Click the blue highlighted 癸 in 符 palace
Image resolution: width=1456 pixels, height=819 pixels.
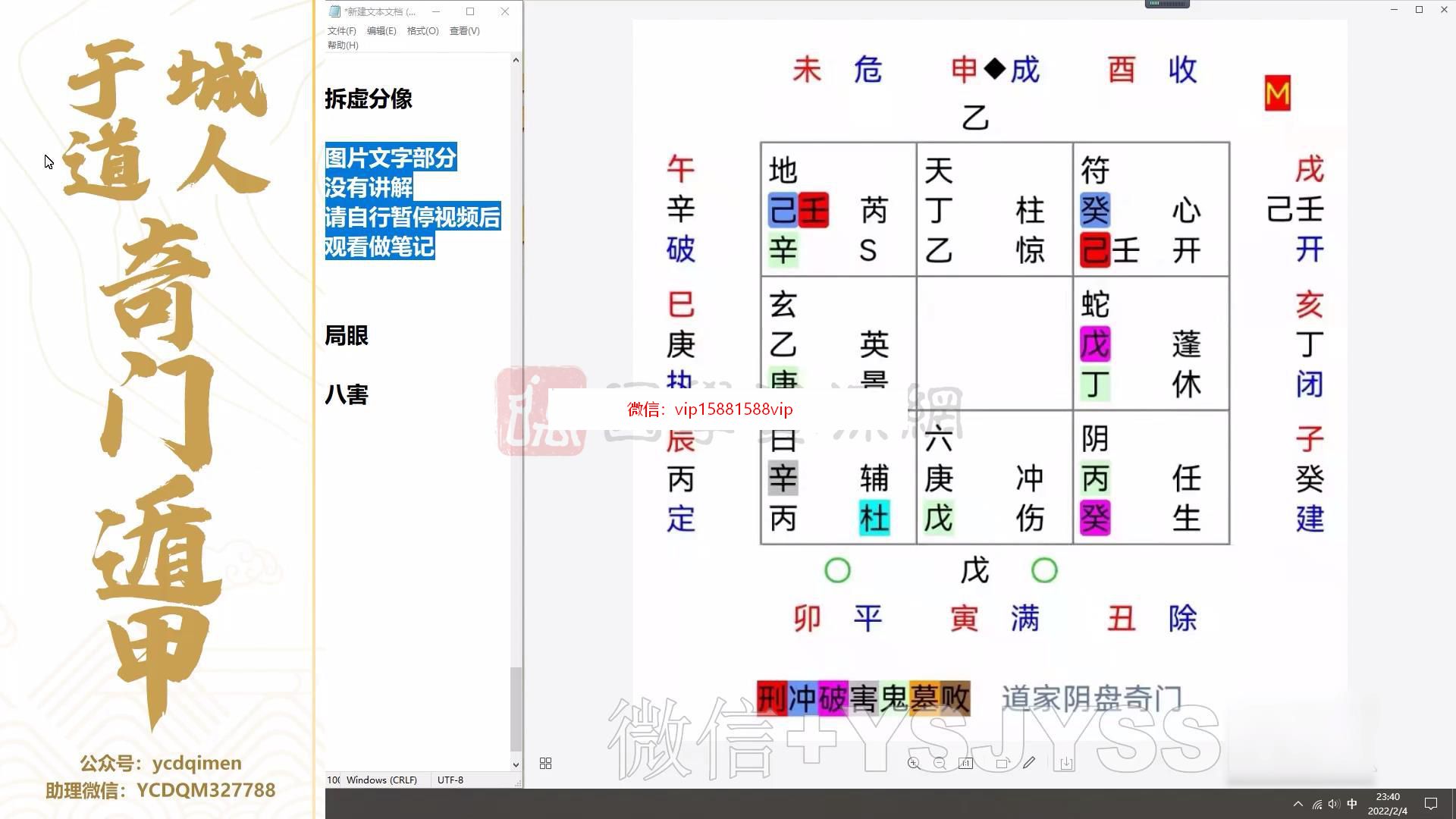tap(1095, 210)
